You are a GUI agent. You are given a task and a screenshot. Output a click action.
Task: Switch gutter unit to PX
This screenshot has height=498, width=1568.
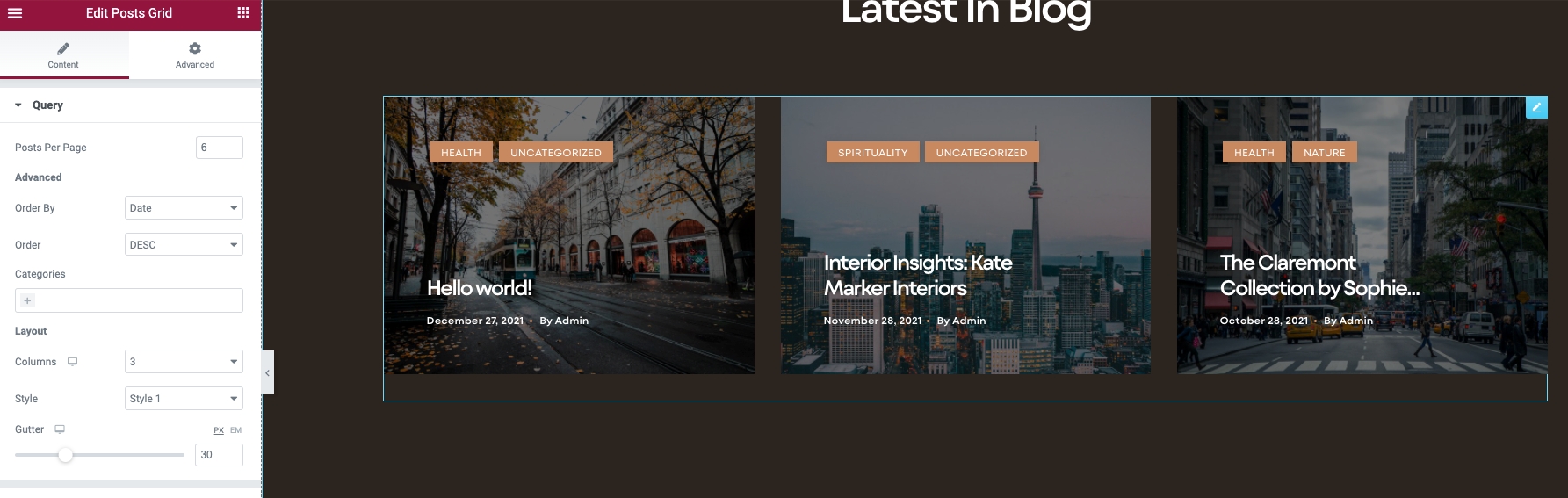tap(219, 430)
